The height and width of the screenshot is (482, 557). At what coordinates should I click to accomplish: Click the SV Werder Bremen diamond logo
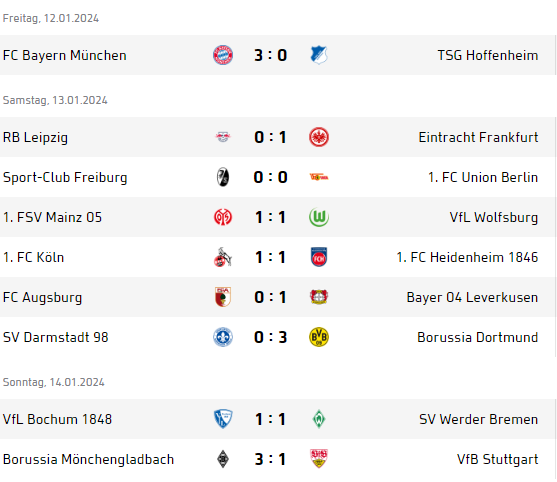pyautogui.click(x=319, y=419)
